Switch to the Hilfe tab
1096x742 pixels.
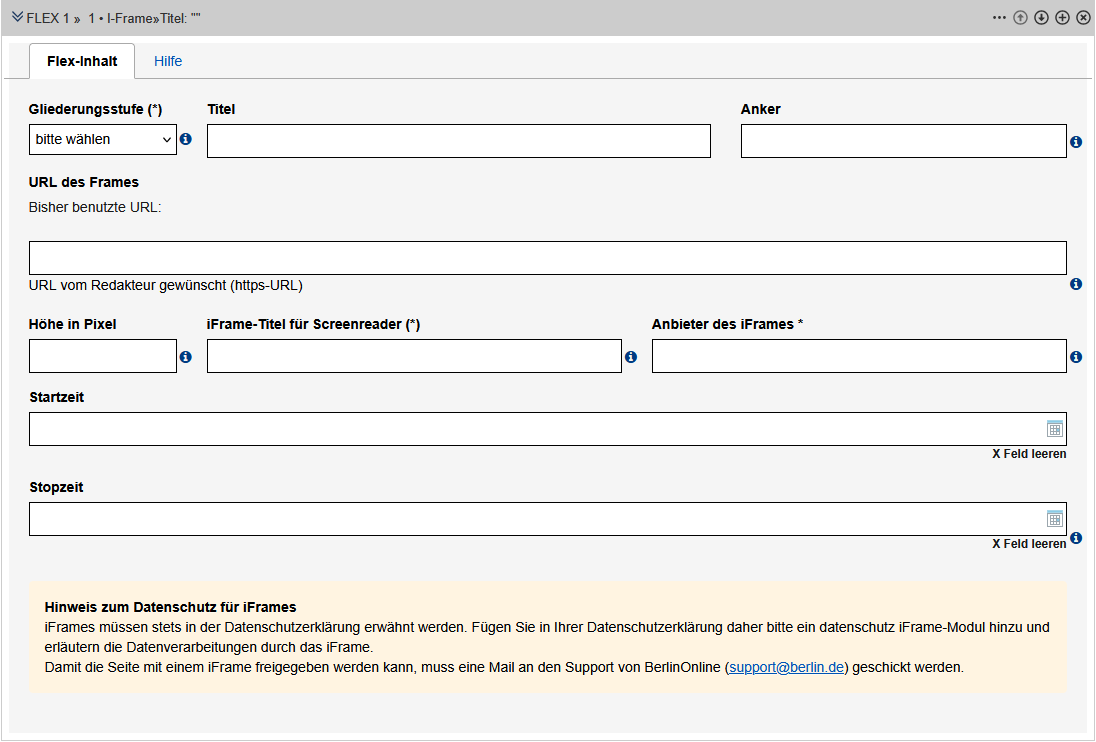[x=168, y=61]
